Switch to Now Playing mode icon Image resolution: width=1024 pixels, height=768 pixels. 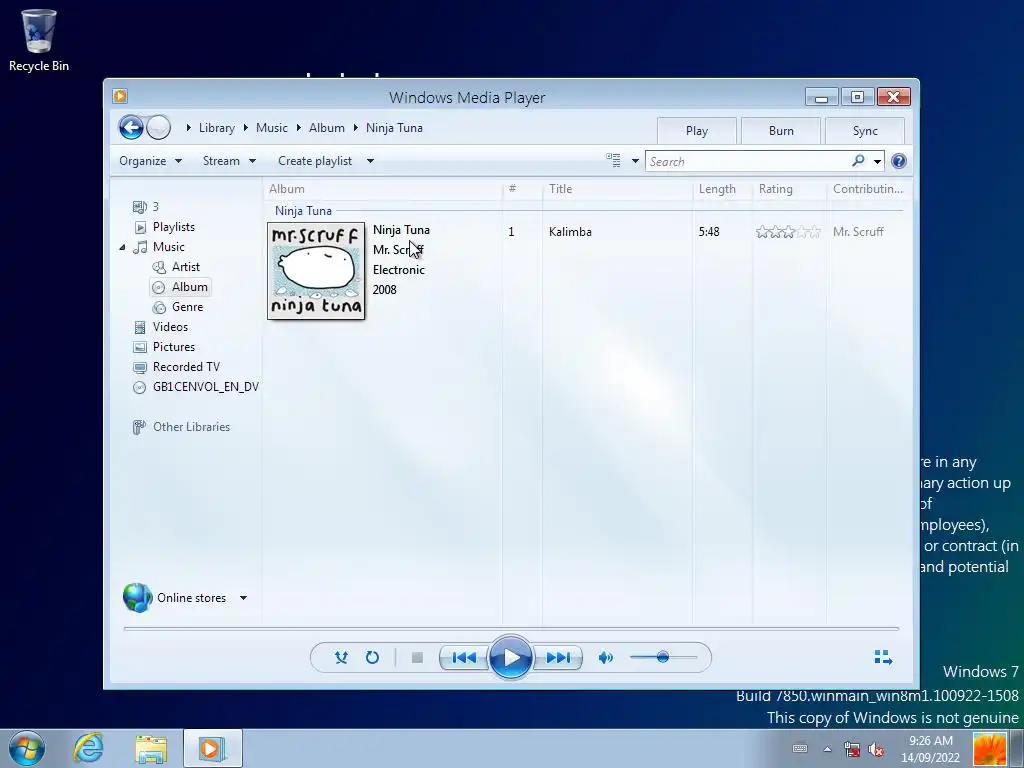tap(883, 658)
